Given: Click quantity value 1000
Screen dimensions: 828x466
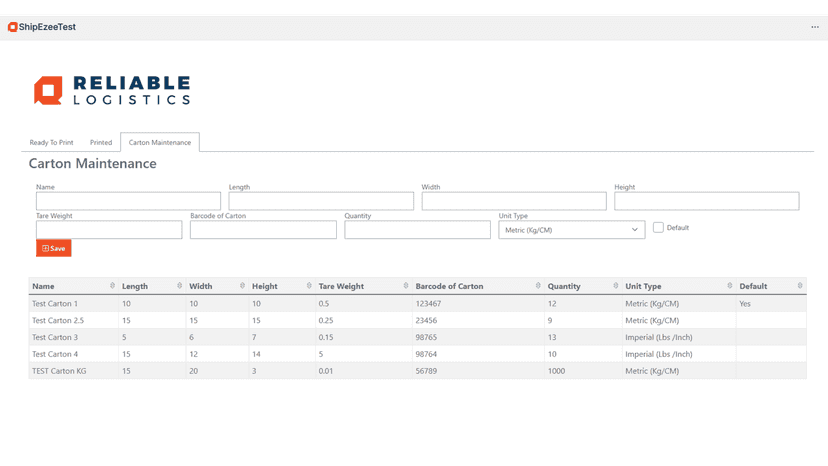Looking at the screenshot, I should 556,371.
